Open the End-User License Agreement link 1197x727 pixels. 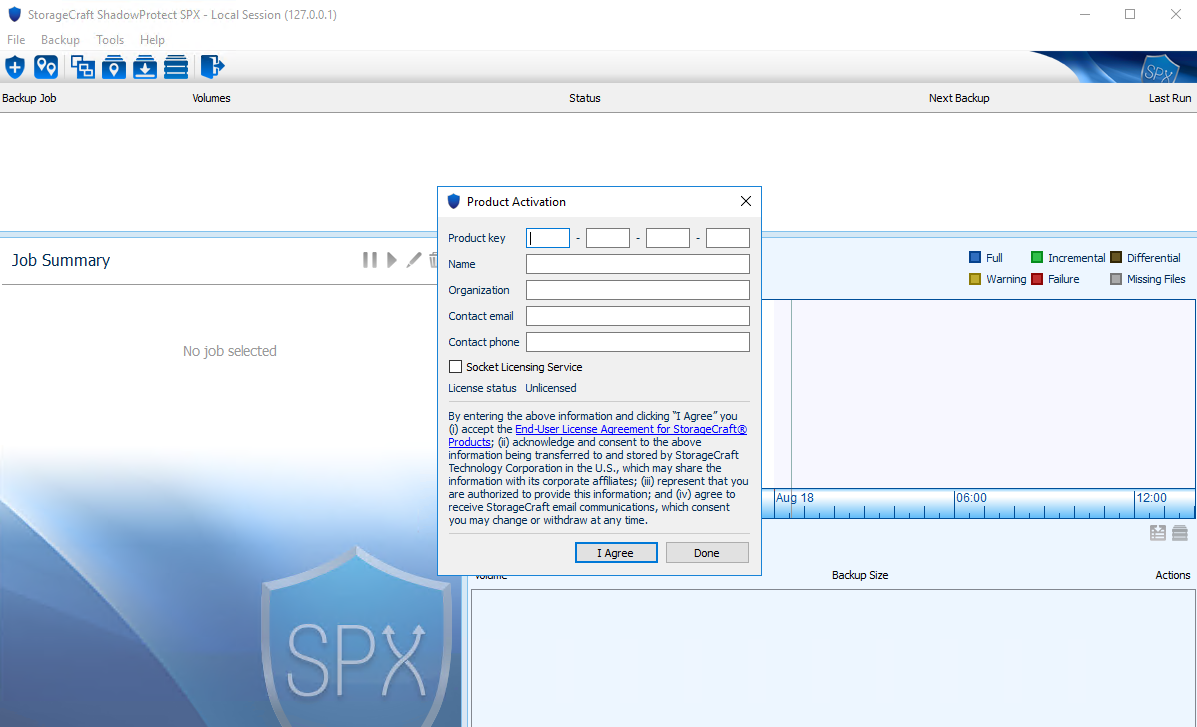[x=630, y=429]
